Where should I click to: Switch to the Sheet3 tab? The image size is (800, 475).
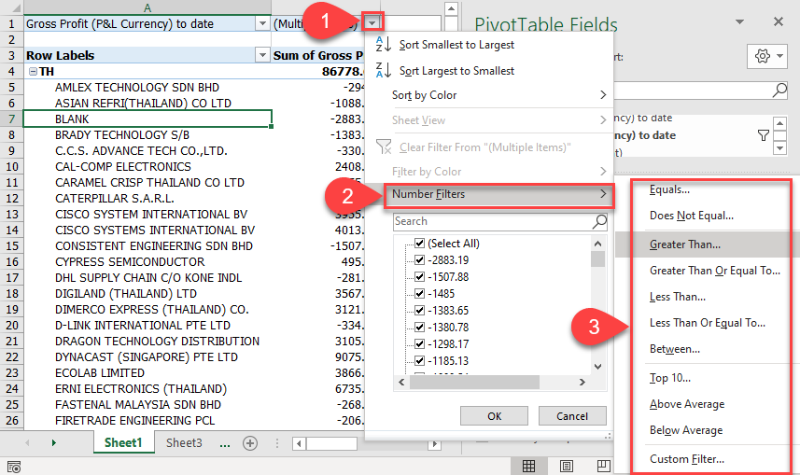tap(184, 442)
